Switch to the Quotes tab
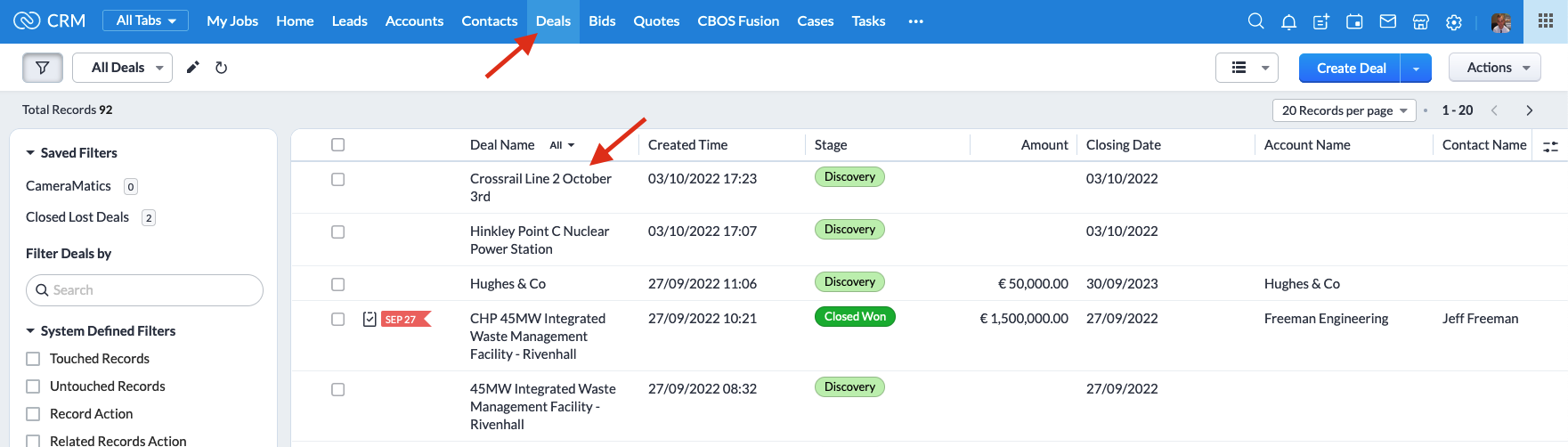 point(656,21)
